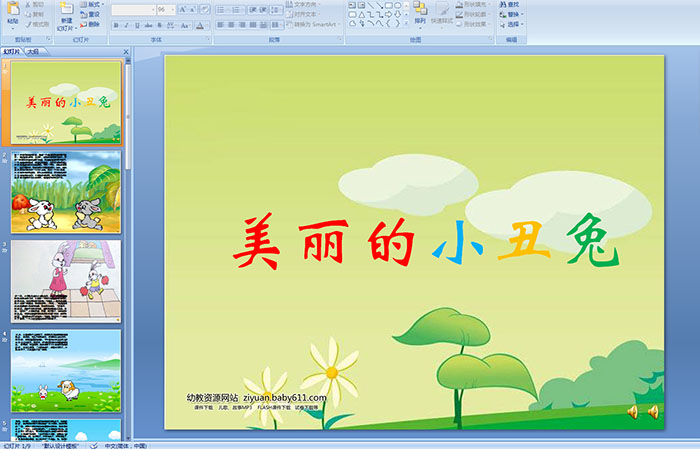Click the Reset slide (重设) icon
This screenshot has width=700, height=449.
[90, 15]
